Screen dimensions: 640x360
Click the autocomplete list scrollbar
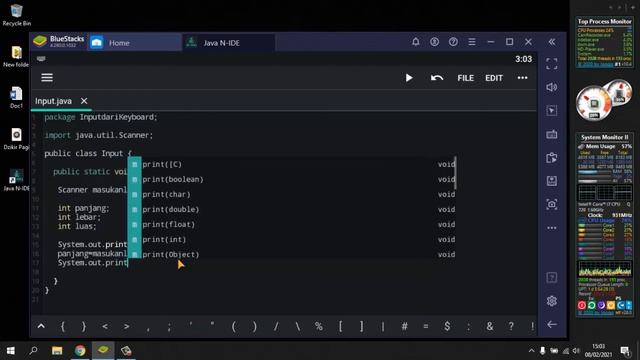tap(455, 172)
